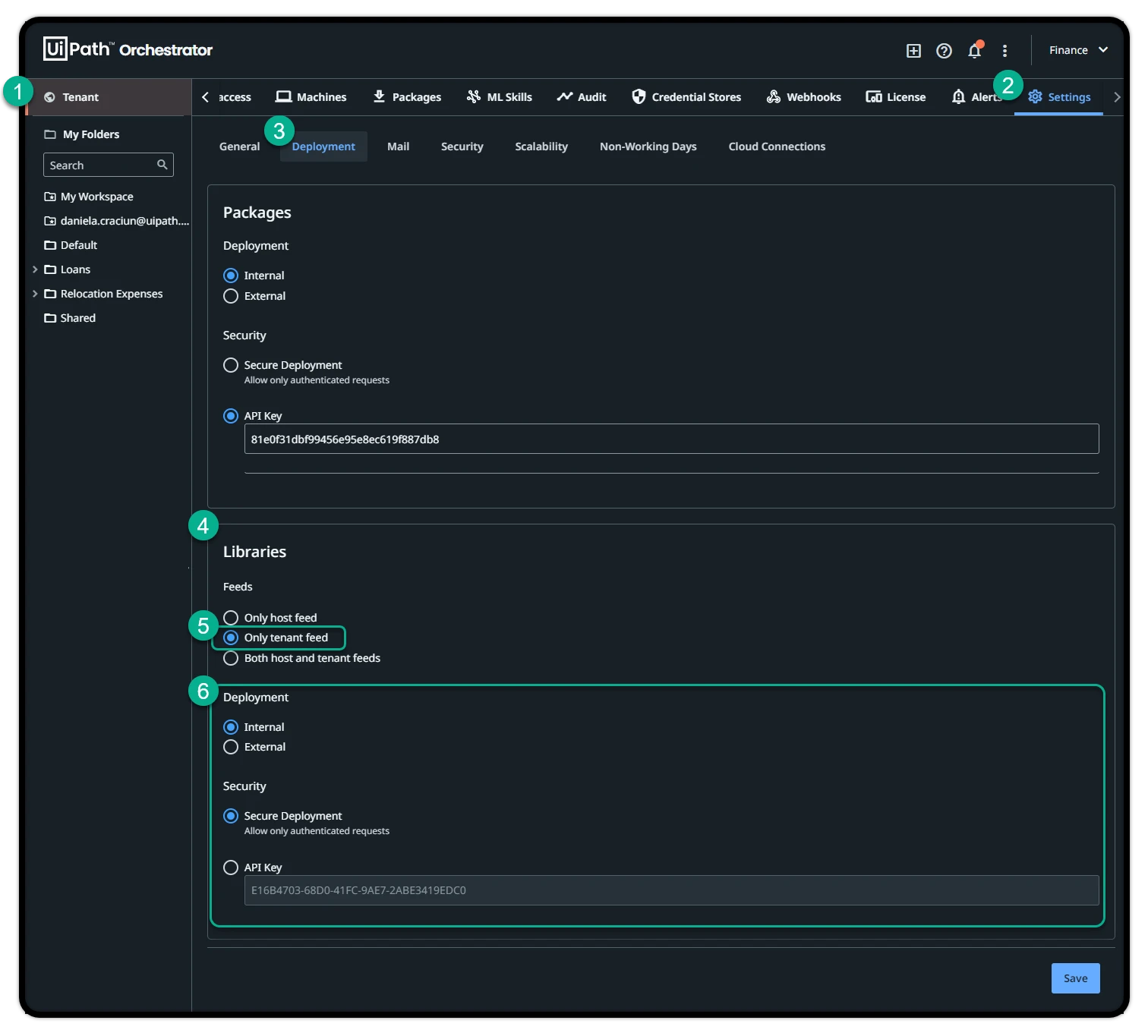Click the Packages section heading

pos(257,213)
